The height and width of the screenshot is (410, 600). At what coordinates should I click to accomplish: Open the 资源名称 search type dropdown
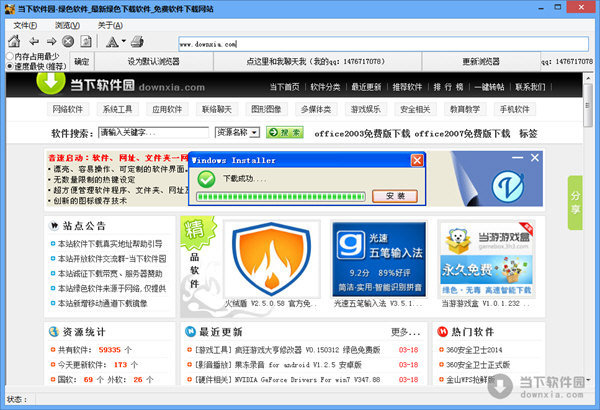click(237, 132)
